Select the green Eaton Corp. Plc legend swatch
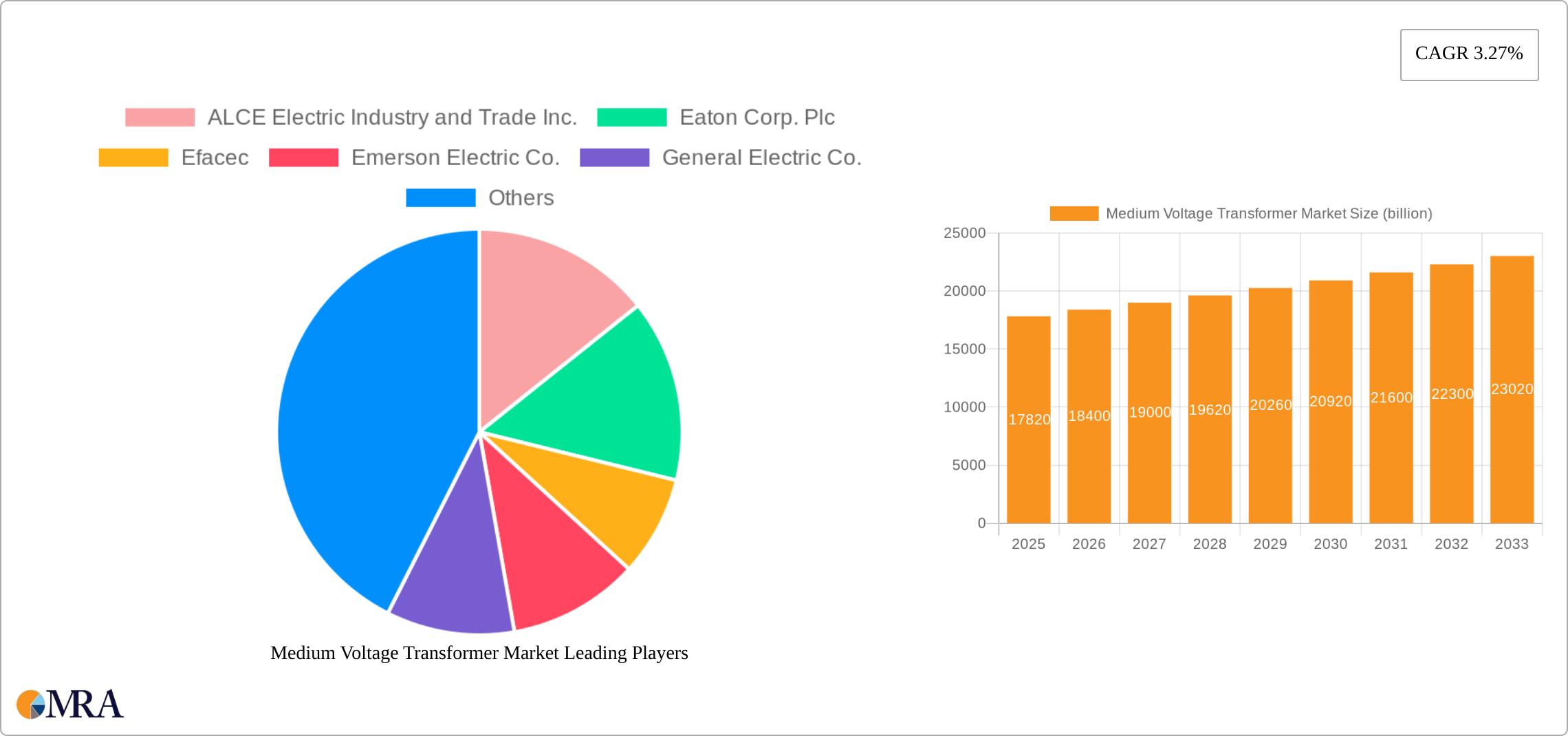The image size is (1568, 736). 631,117
